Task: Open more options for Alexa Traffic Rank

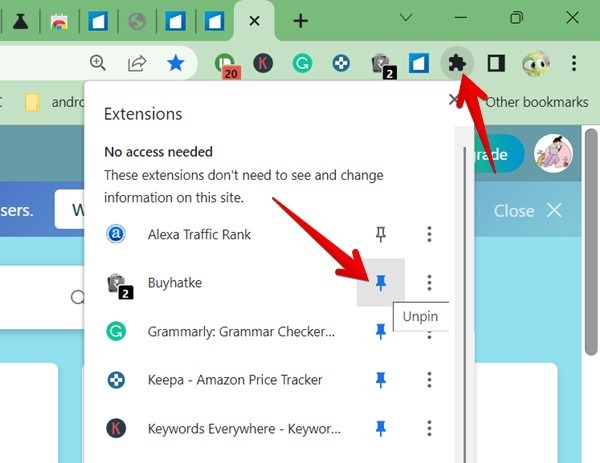Action: 429,234
